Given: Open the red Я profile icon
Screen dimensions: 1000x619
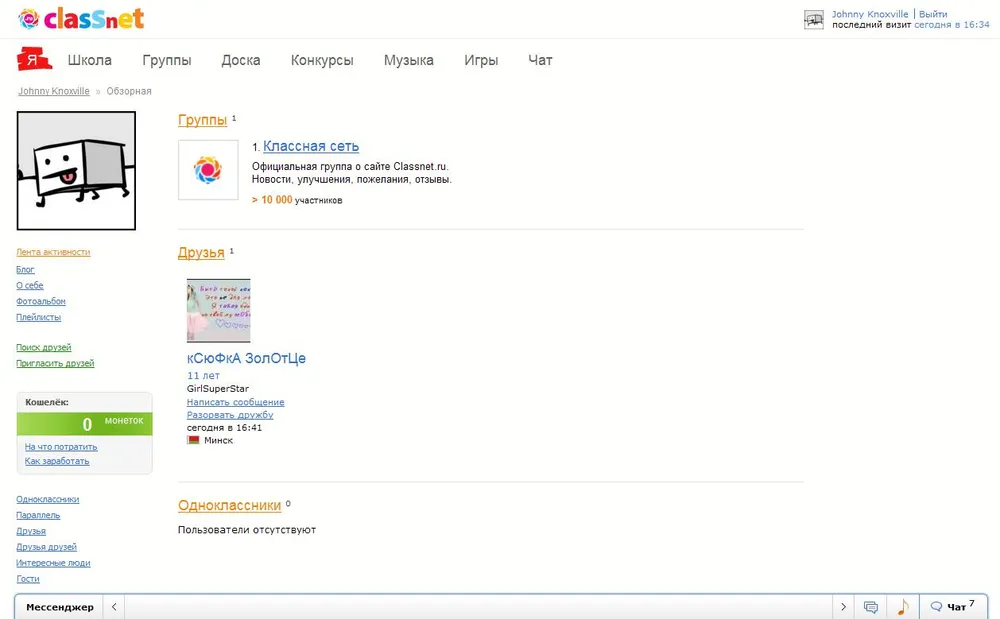Looking at the screenshot, I should pyautogui.click(x=34, y=59).
